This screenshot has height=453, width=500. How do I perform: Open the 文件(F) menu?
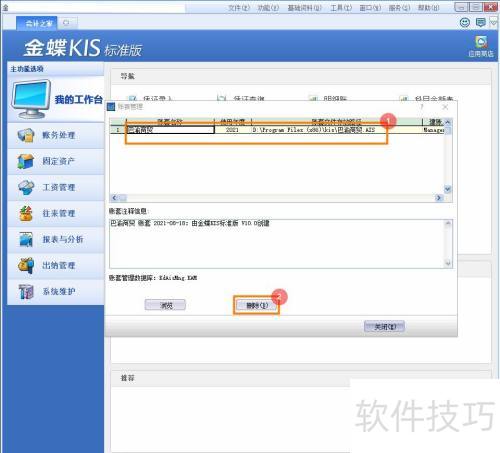tap(239, 8)
